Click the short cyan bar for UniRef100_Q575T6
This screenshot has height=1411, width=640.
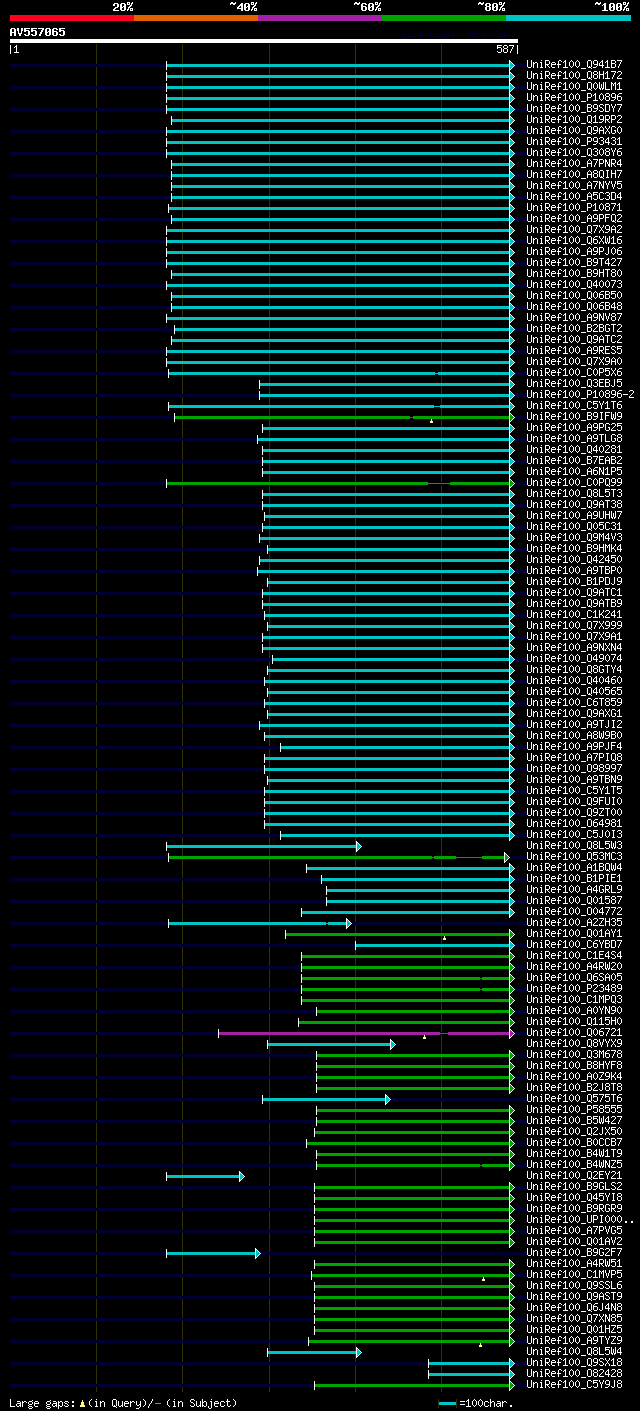click(326, 1099)
